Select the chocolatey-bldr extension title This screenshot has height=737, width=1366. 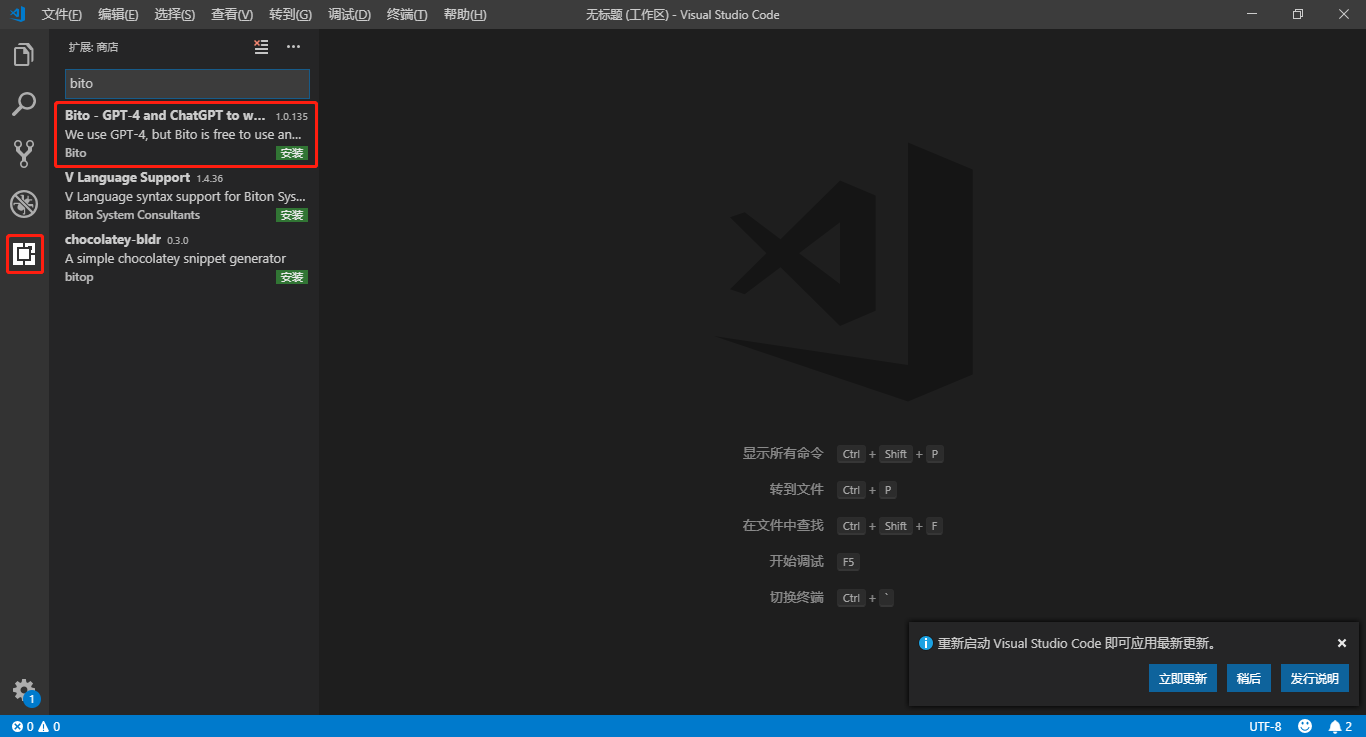(x=113, y=239)
